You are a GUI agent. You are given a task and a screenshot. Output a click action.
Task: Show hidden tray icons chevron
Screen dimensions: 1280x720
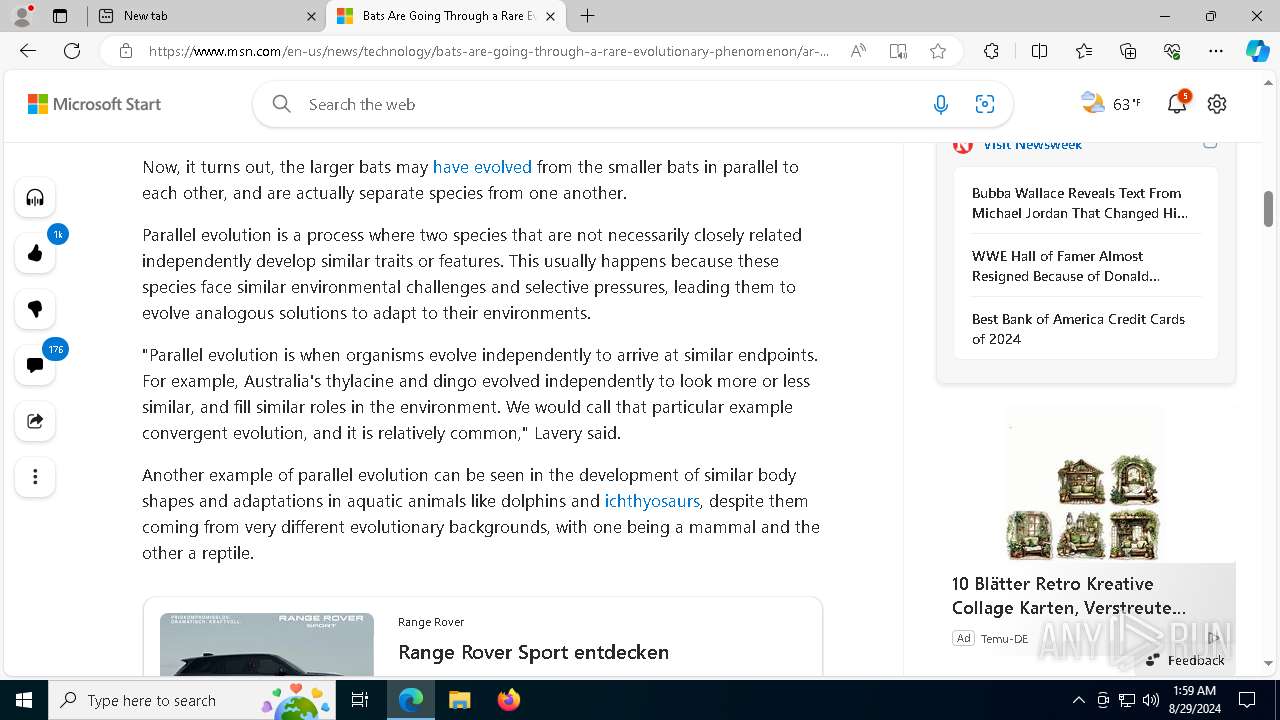click(1078, 700)
